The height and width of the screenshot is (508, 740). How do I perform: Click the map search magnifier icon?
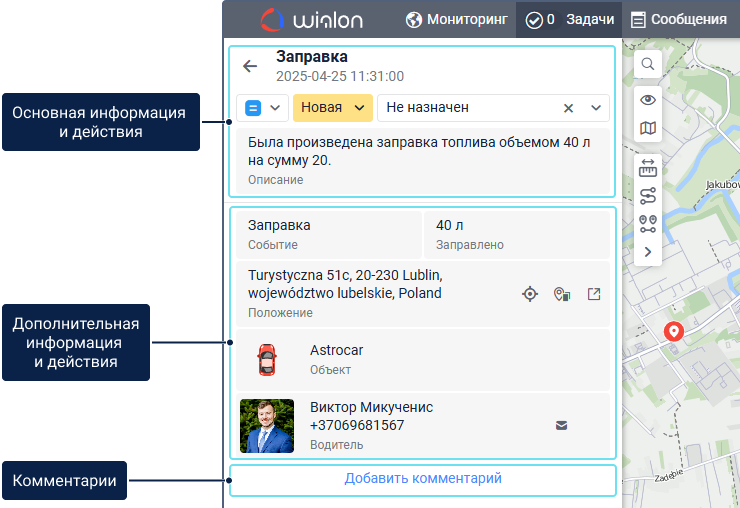(648, 64)
